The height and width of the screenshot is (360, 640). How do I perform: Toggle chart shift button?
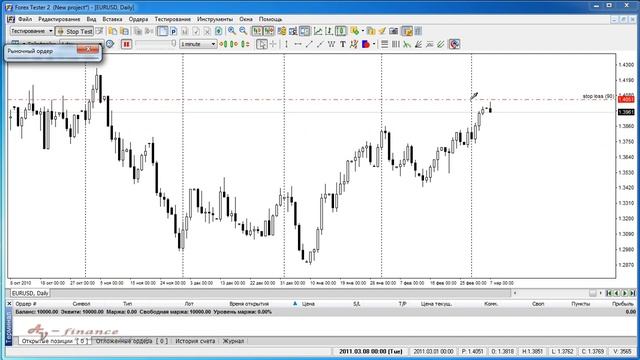(x=269, y=31)
